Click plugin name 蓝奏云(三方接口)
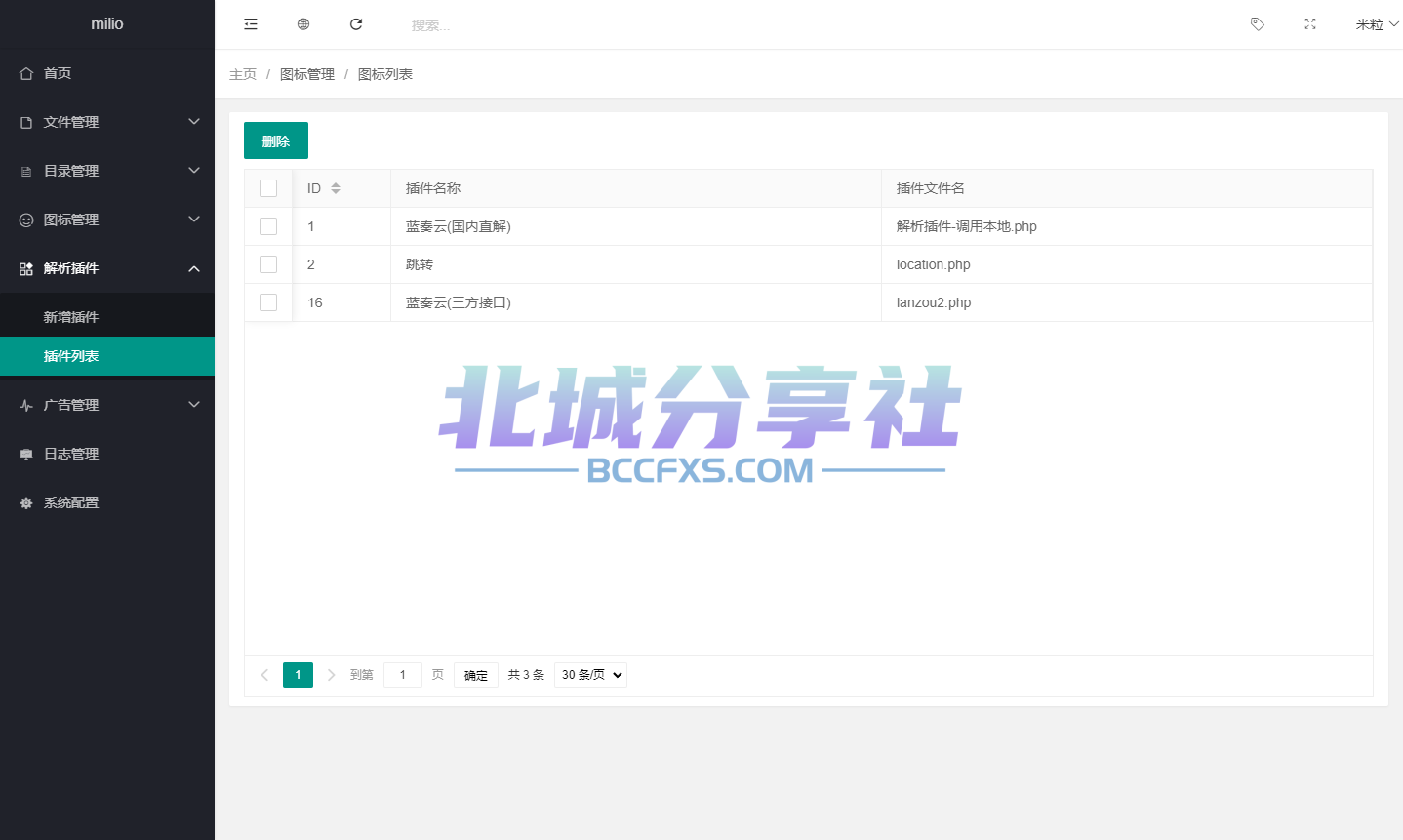This screenshot has height=840, width=1403. click(x=459, y=302)
